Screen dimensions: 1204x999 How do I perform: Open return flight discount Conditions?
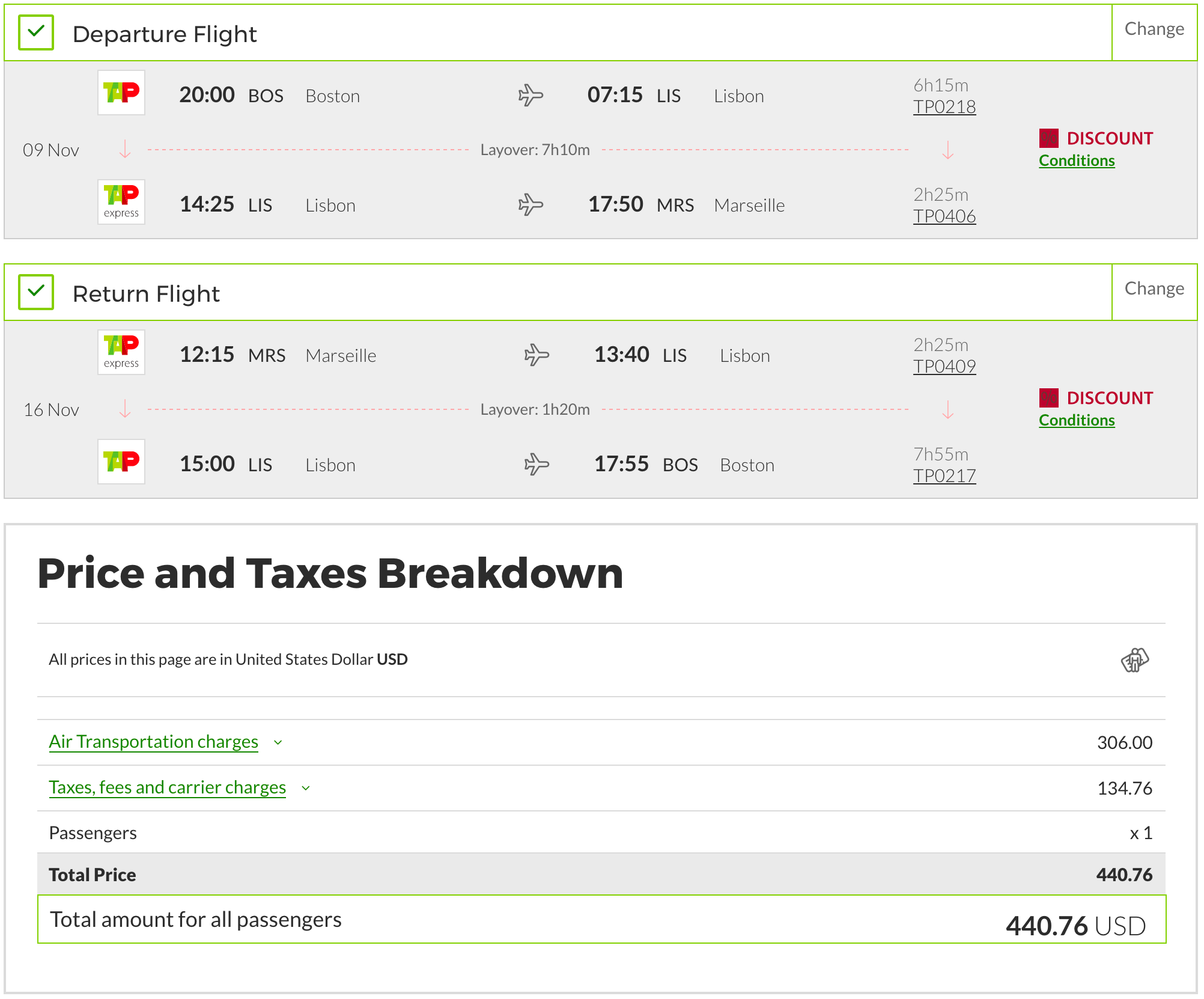pos(1077,420)
